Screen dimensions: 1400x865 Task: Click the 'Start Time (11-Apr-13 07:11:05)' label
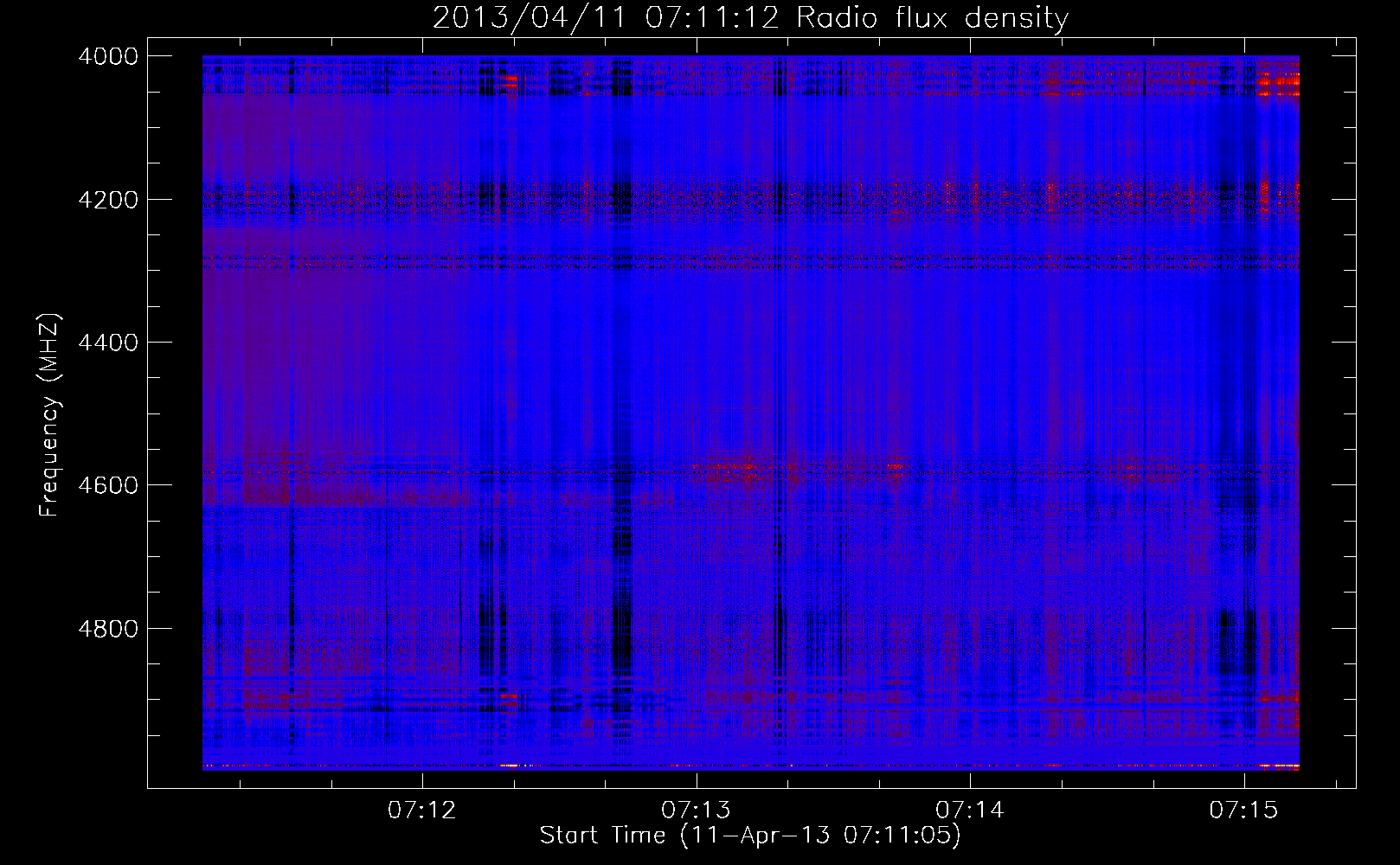click(750, 836)
